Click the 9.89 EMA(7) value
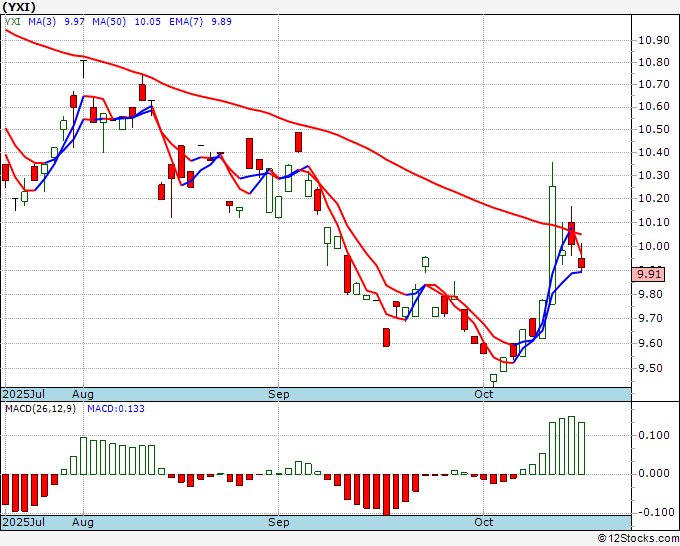Screen dimensions: 680x546 pyautogui.click(x=221, y=22)
